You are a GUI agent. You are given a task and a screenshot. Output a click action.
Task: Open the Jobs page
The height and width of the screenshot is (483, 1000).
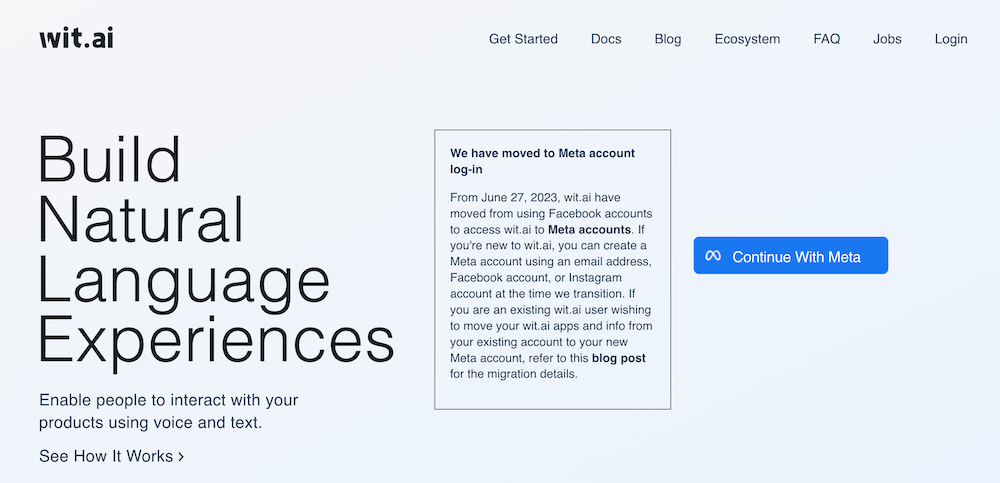click(x=887, y=39)
